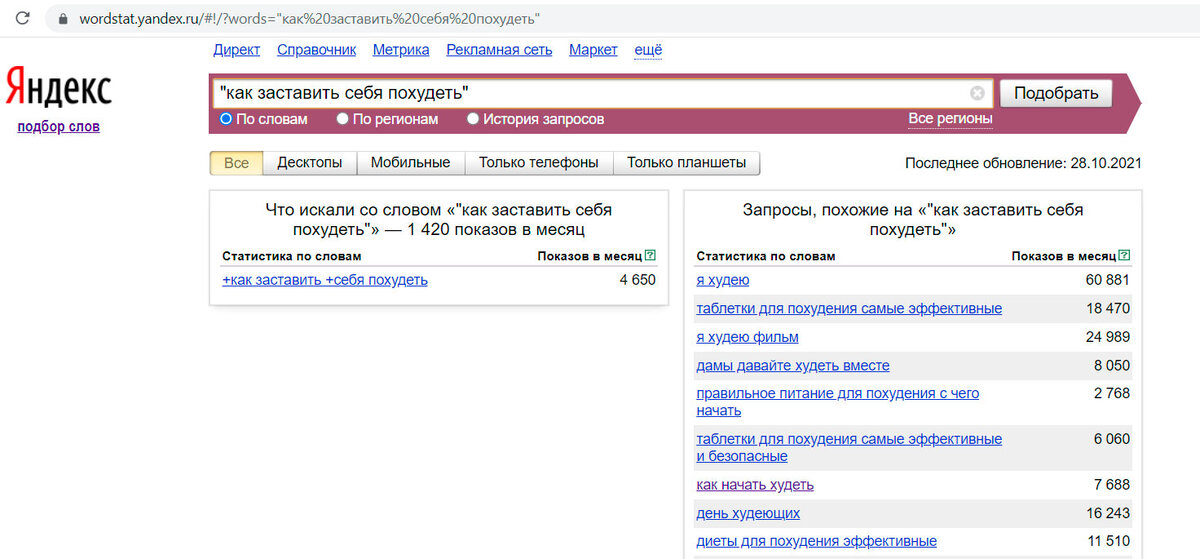Open the 'я худею' query link
Viewport: 1200px width, 559px height.
(x=723, y=280)
